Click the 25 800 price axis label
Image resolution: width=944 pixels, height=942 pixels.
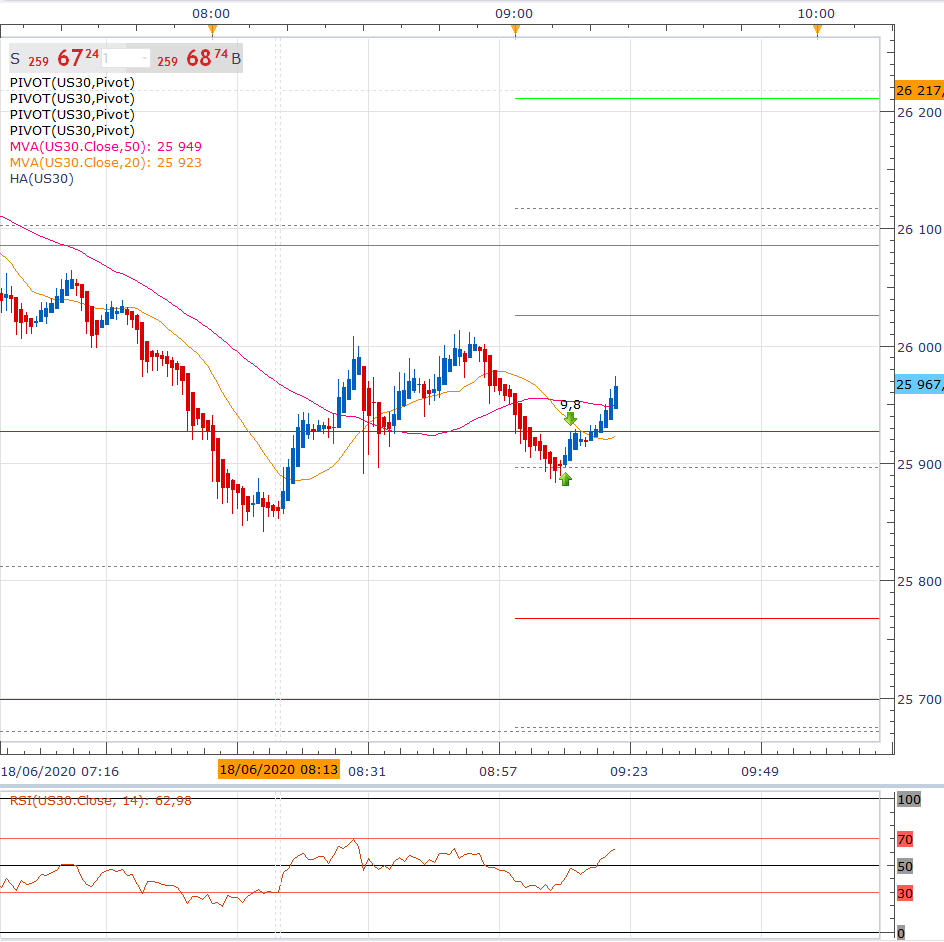919,581
